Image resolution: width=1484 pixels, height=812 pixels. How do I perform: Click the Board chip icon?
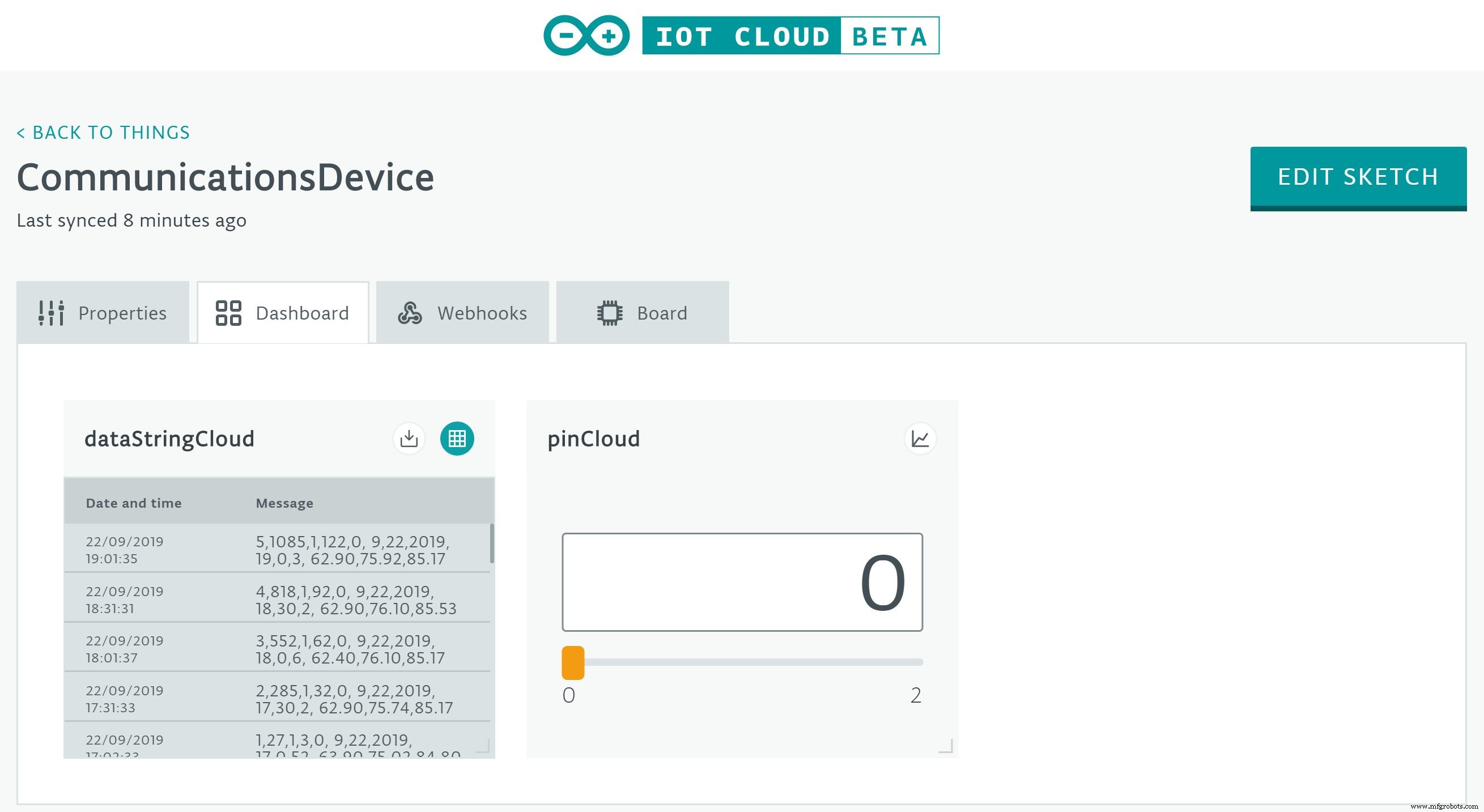609,312
